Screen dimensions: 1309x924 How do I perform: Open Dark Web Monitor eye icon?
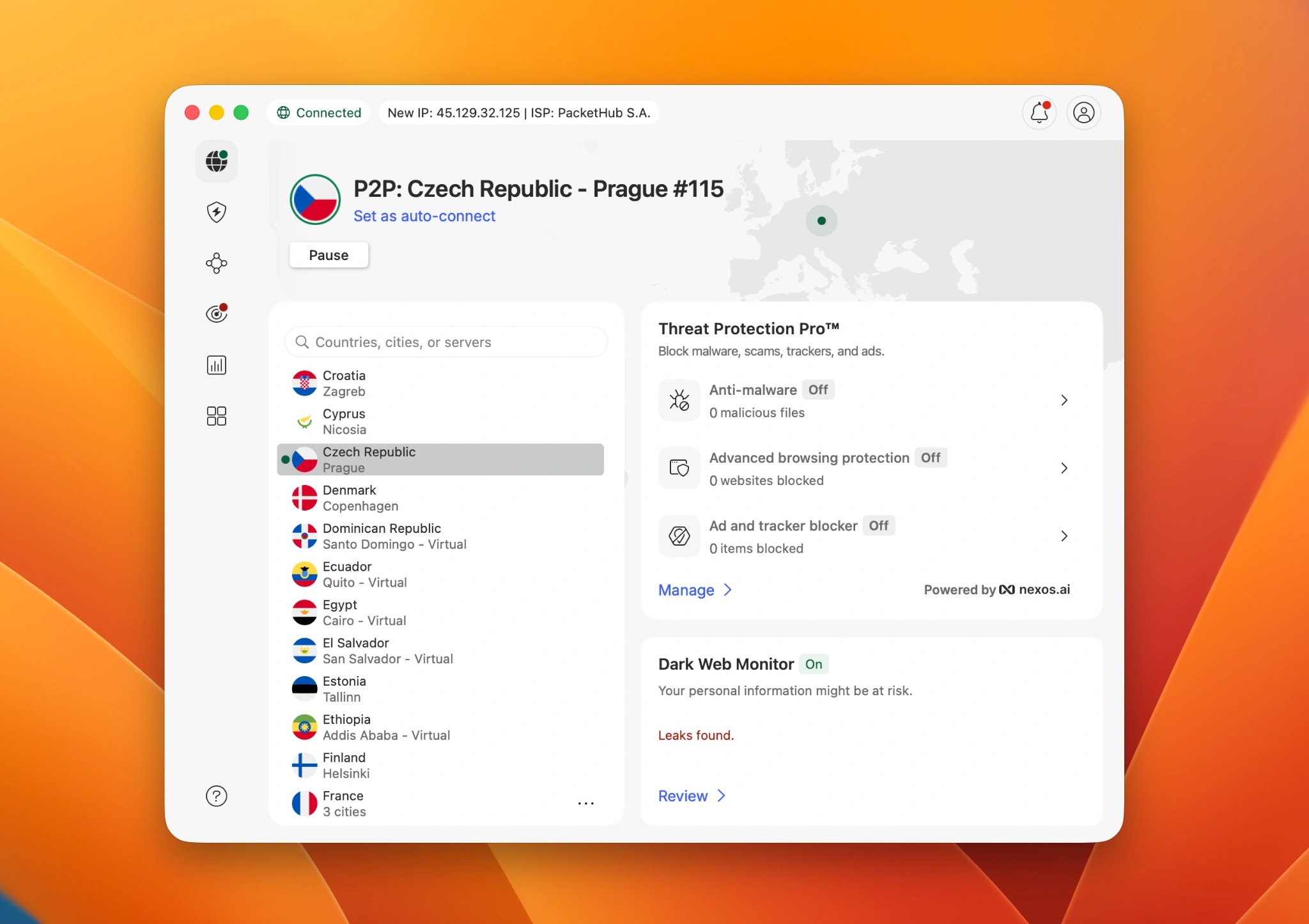pyautogui.click(x=217, y=313)
